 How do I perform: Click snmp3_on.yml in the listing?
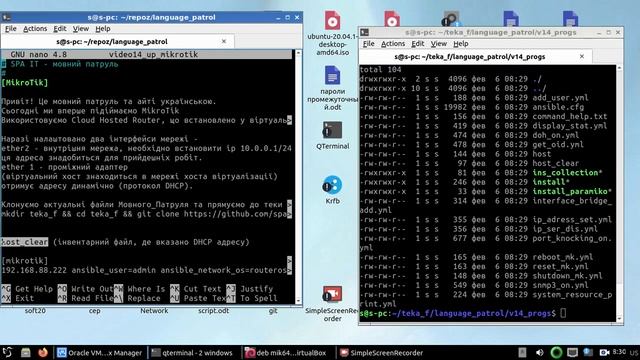560,285
